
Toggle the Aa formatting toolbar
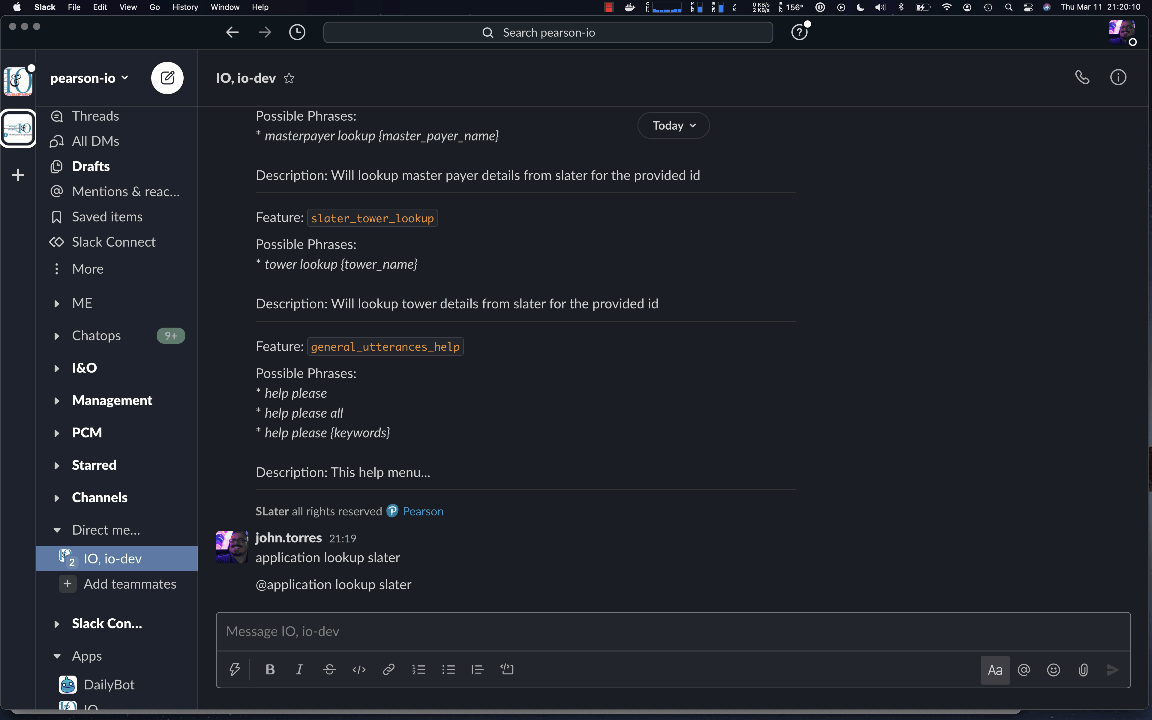coord(995,670)
